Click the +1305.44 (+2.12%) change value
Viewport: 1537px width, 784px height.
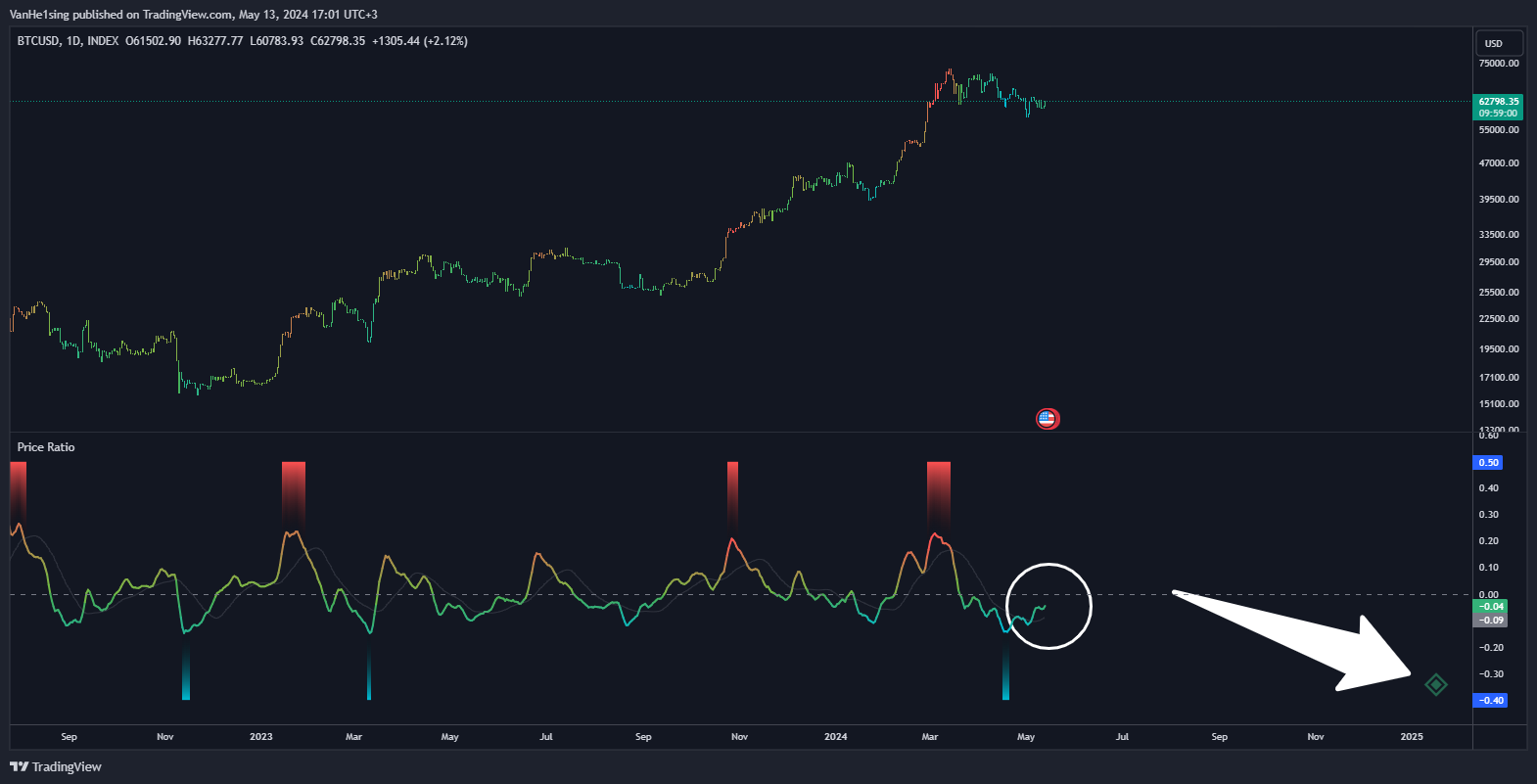pyautogui.click(x=420, y=41)
